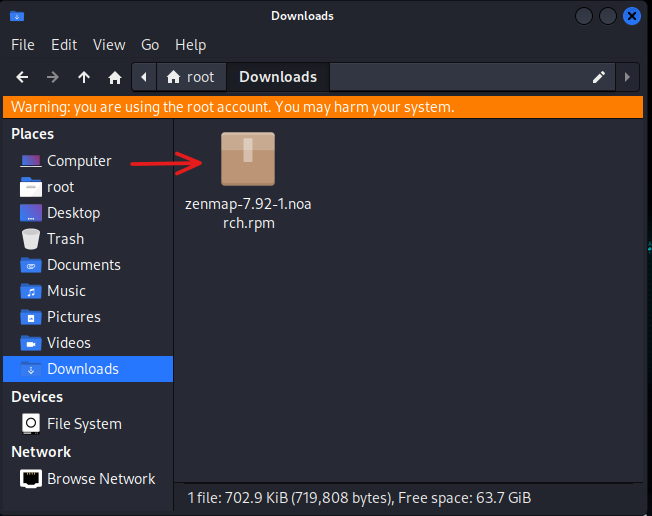
Task: Open Documents in the sidebar
Action: coord(88,265)
